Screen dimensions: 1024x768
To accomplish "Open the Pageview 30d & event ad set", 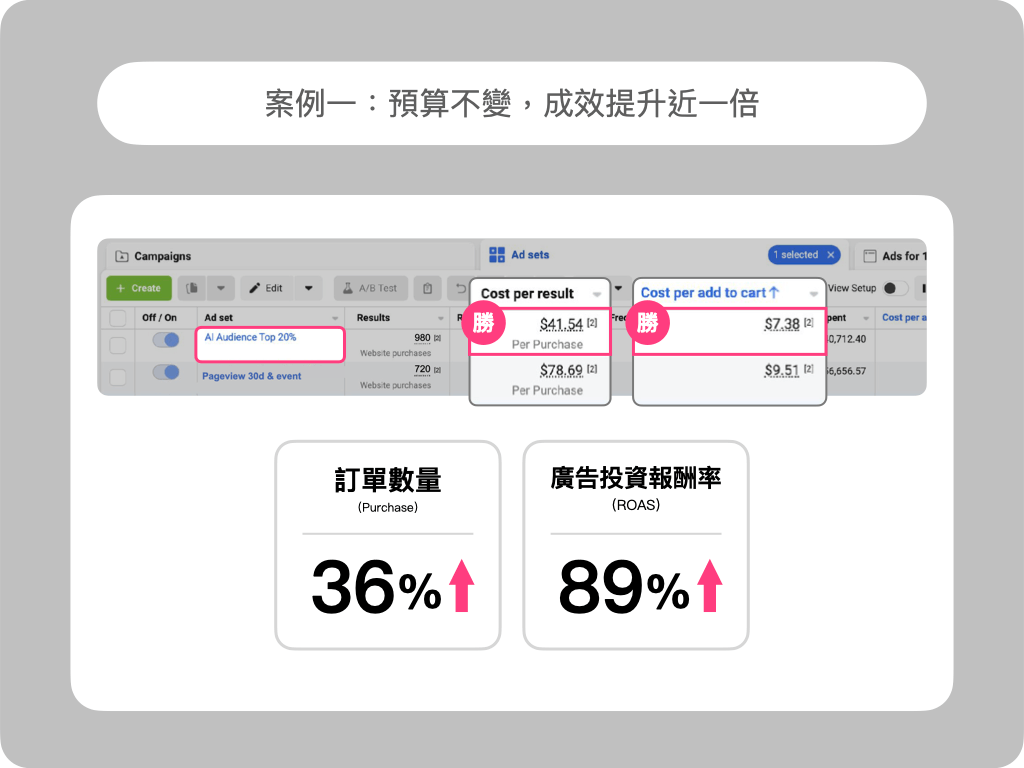I will tap(251, 376).
